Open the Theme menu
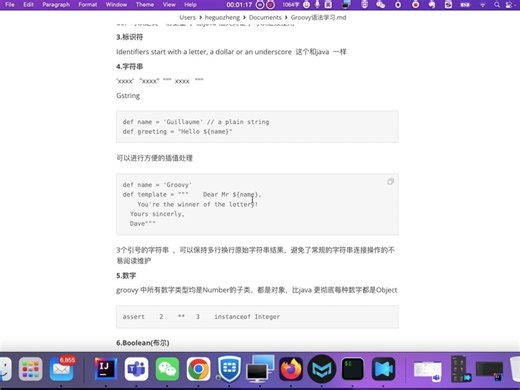Image resolution: width=520 pixels, height=390 pixels. [145, 5]
